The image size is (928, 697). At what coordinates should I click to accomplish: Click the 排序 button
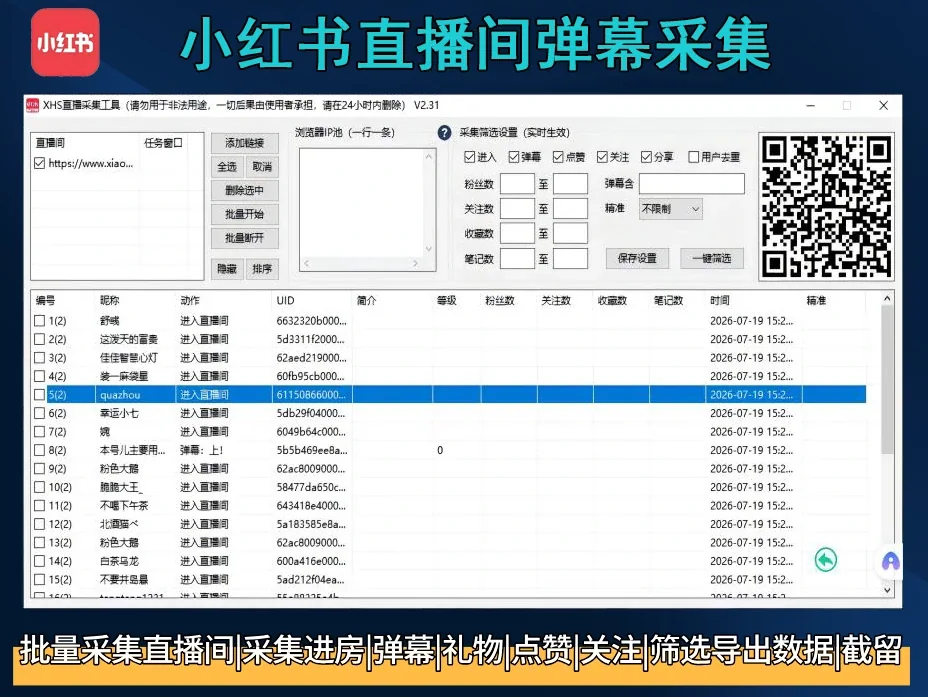262,269
